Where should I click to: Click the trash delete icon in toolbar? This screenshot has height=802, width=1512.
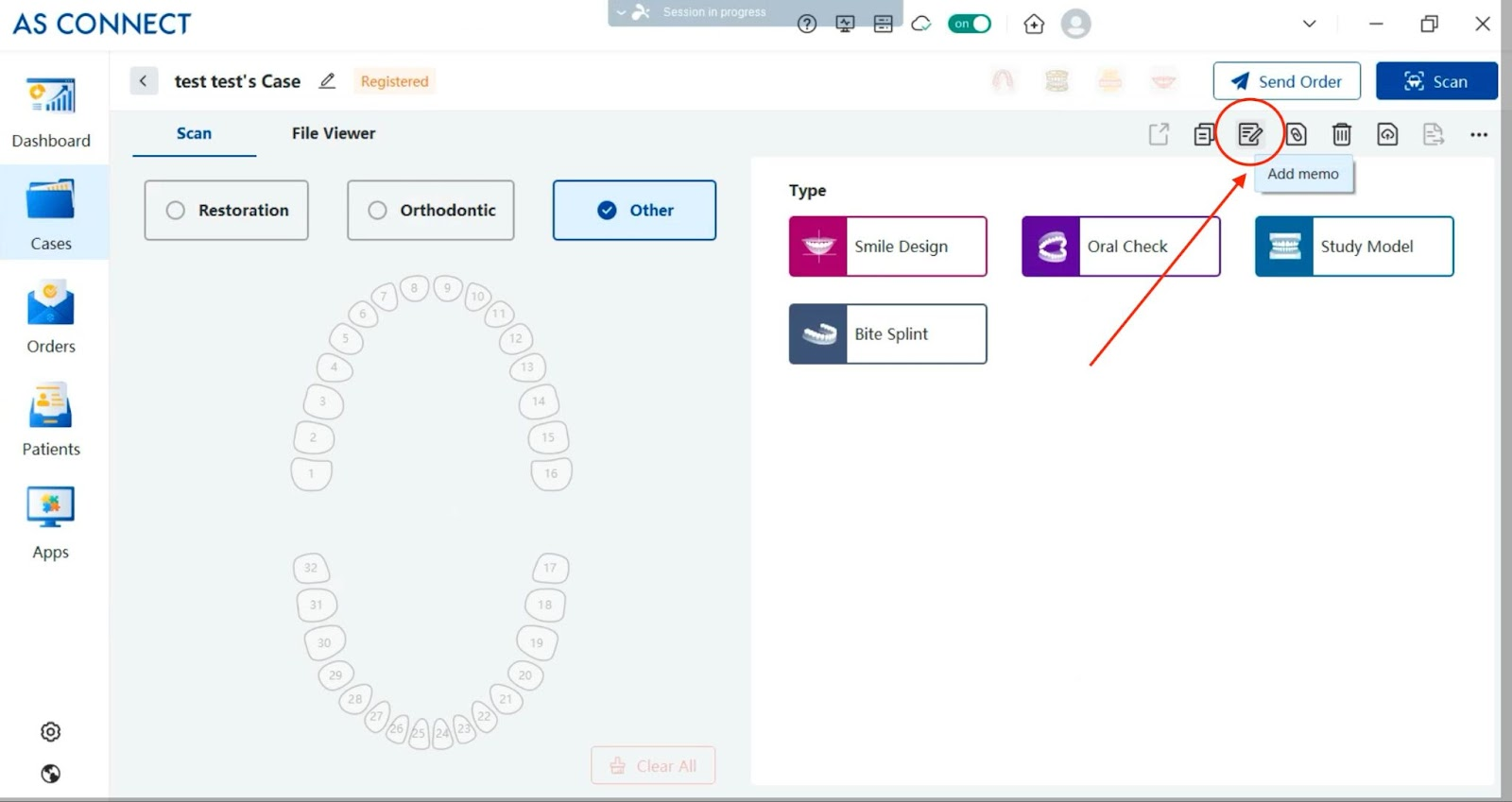tap(1341, 134)
